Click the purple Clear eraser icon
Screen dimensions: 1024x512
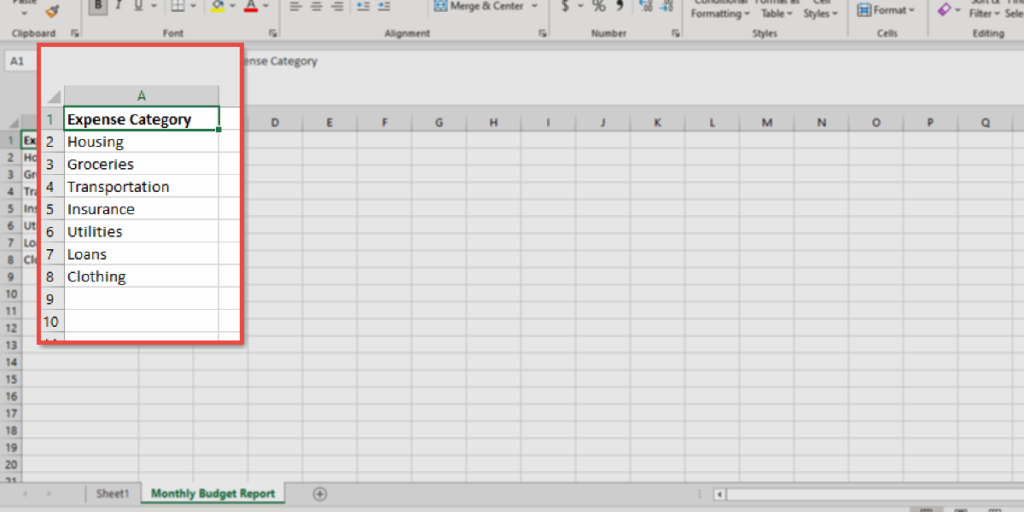(944, 10)
